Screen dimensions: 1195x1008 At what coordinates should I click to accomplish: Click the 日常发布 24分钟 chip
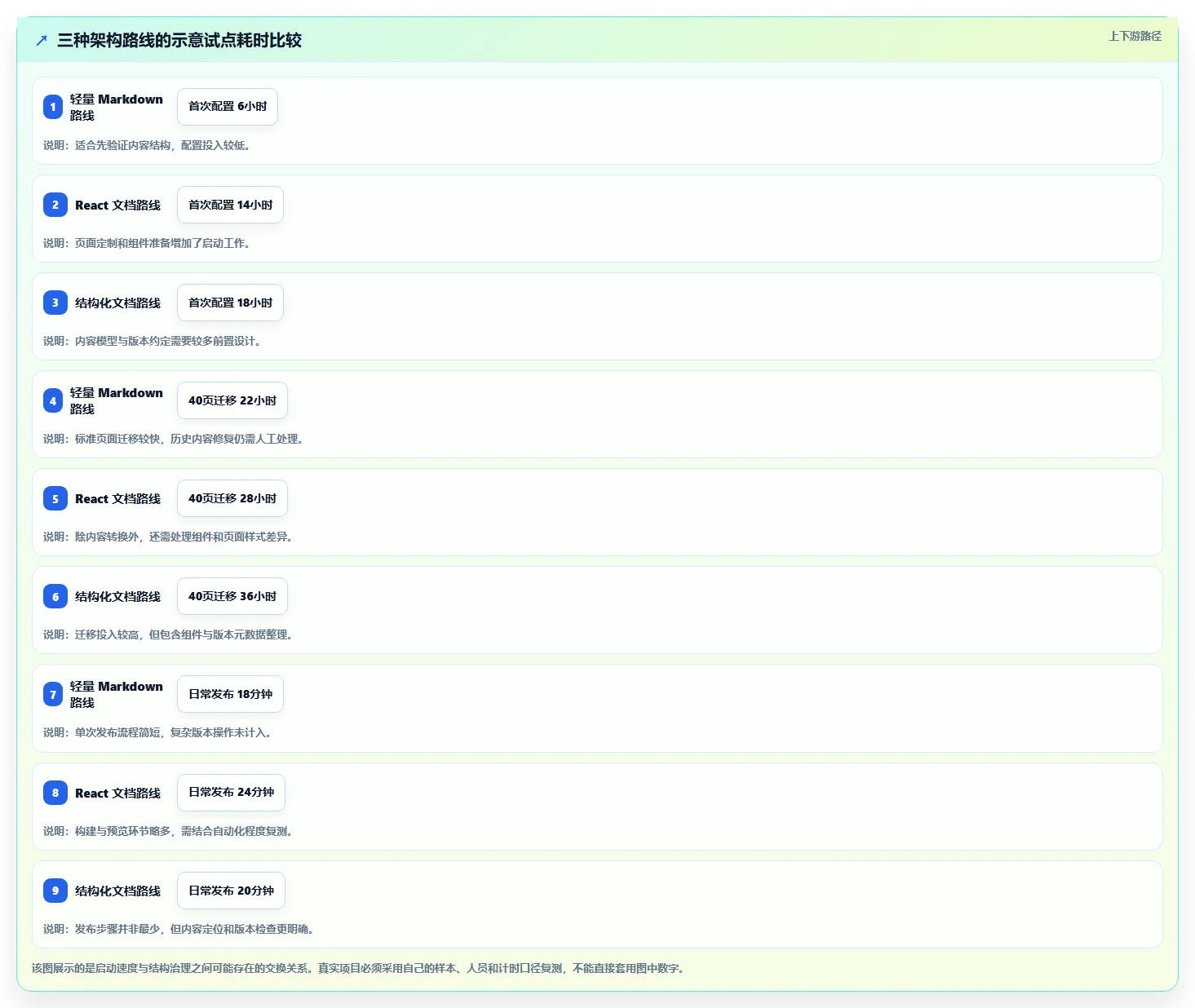point(231,793)
